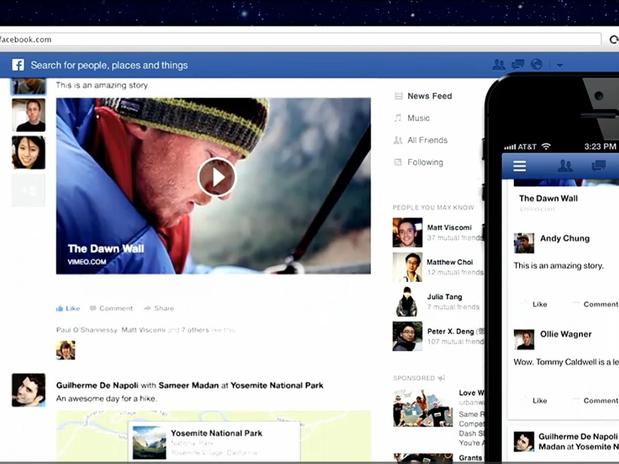Screen dimensions: 619x464
Task: Select Music feed in sidebar
Action: (x=418, y=118)
